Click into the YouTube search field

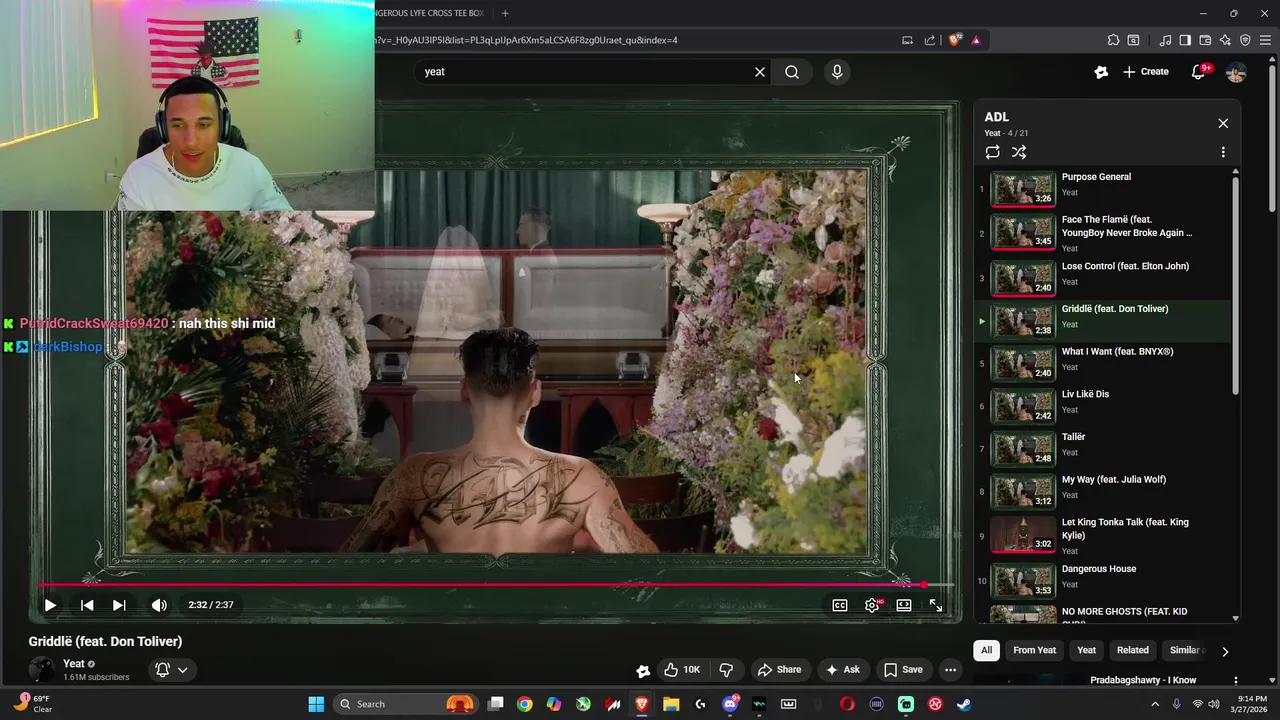[x=590, y=72]
